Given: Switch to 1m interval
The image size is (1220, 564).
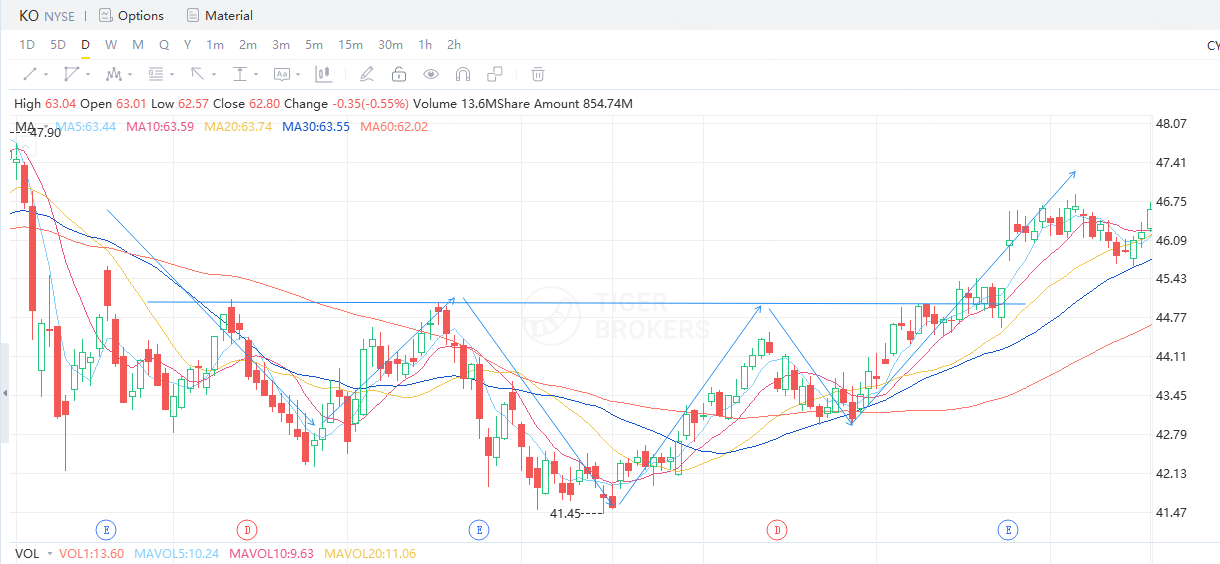Looking at the screenshot, I should [x=215, y=45].
